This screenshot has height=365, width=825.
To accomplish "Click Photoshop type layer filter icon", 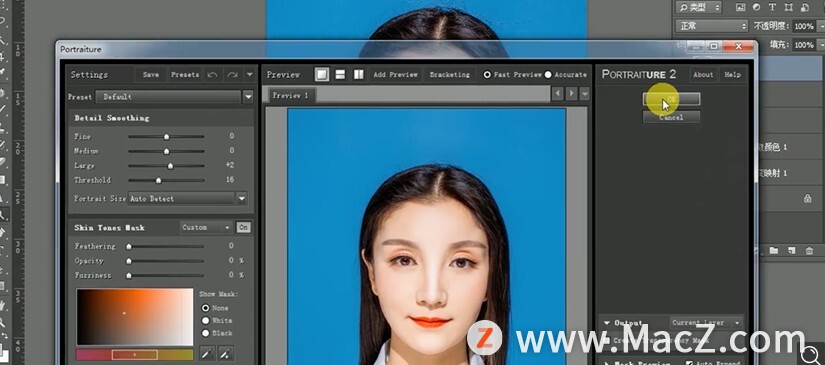I will coord(772,7).
